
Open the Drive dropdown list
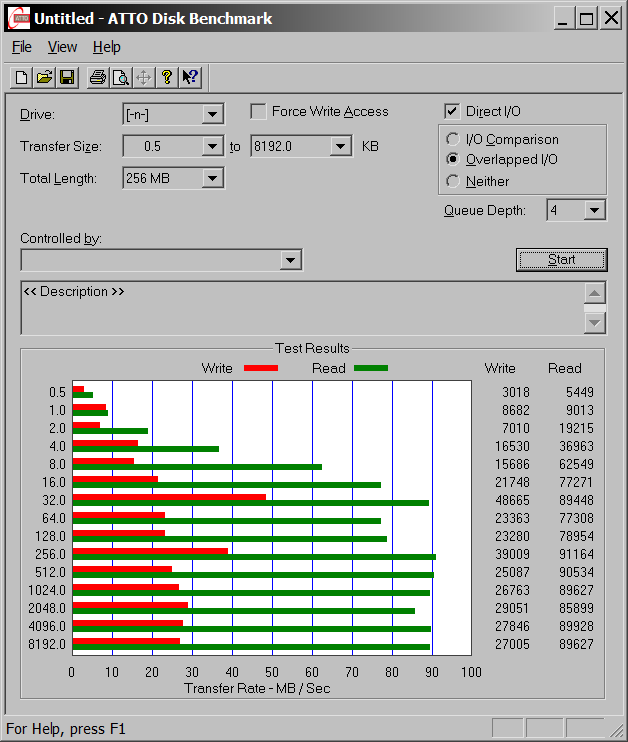pos(212,114)
